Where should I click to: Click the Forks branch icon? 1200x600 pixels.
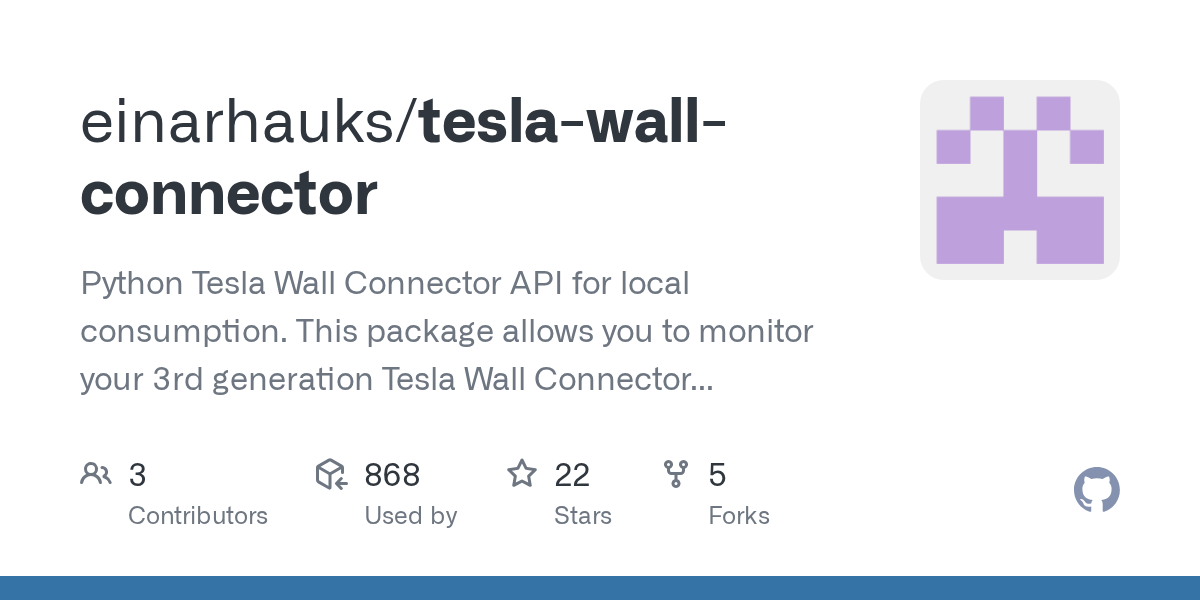(x=676, y=474)
